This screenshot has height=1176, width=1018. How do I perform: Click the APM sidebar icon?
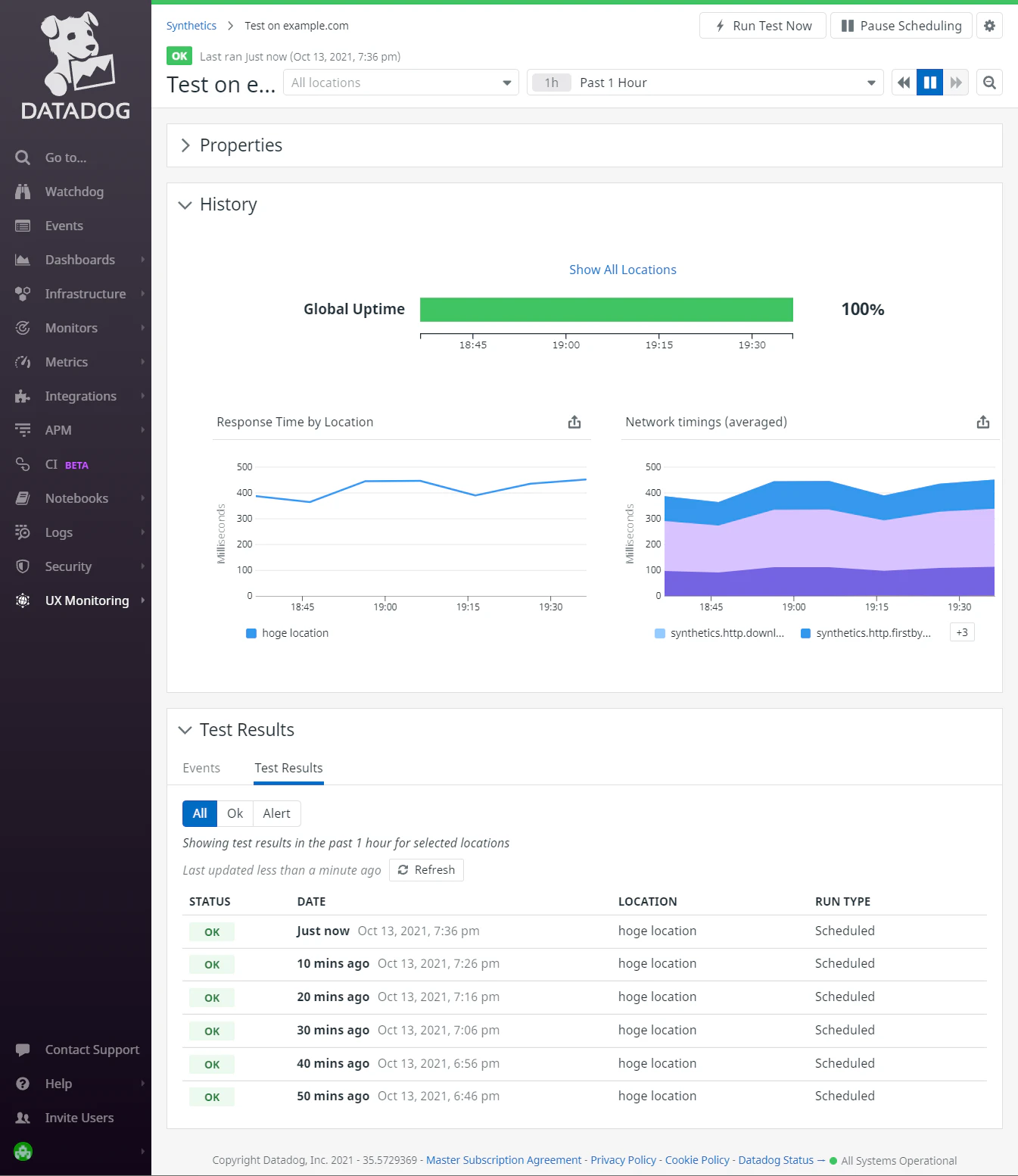23,430
